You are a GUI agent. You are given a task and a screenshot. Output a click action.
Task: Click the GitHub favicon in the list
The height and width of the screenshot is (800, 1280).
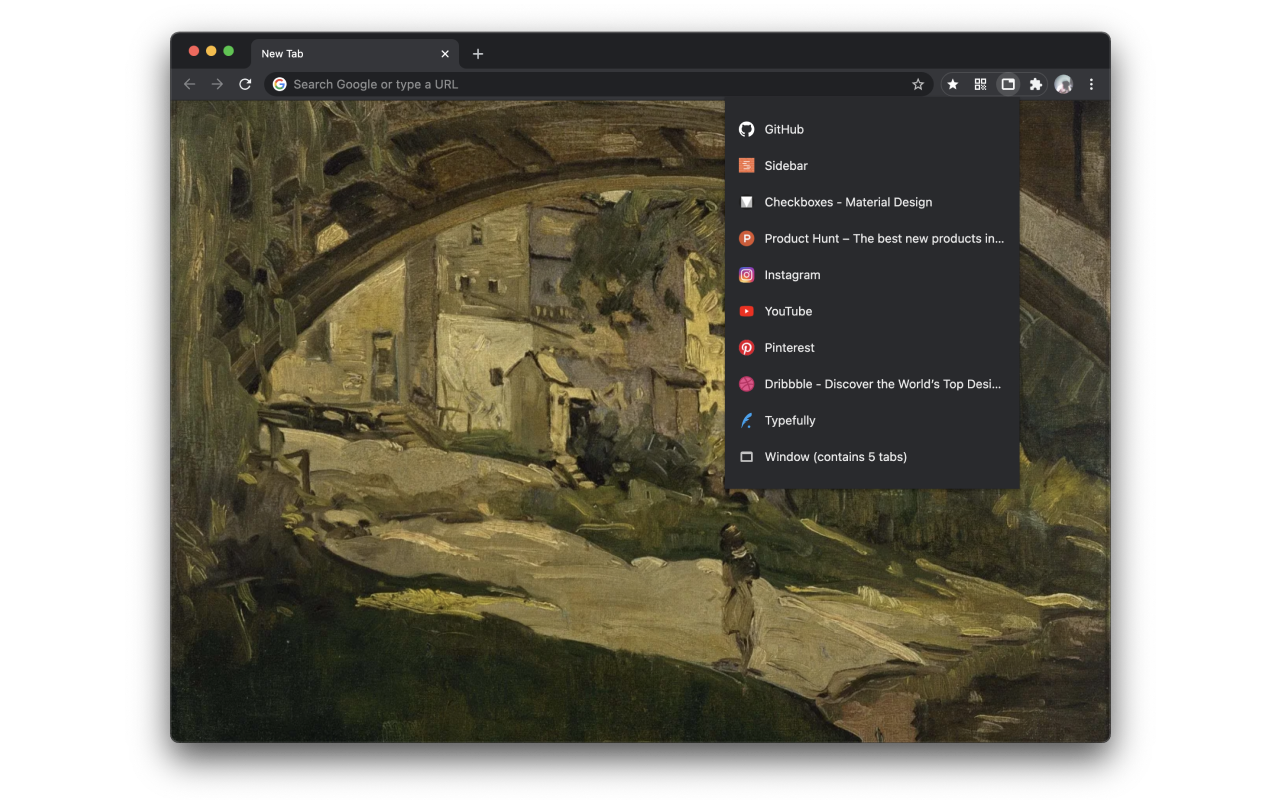tap(746, 129)
